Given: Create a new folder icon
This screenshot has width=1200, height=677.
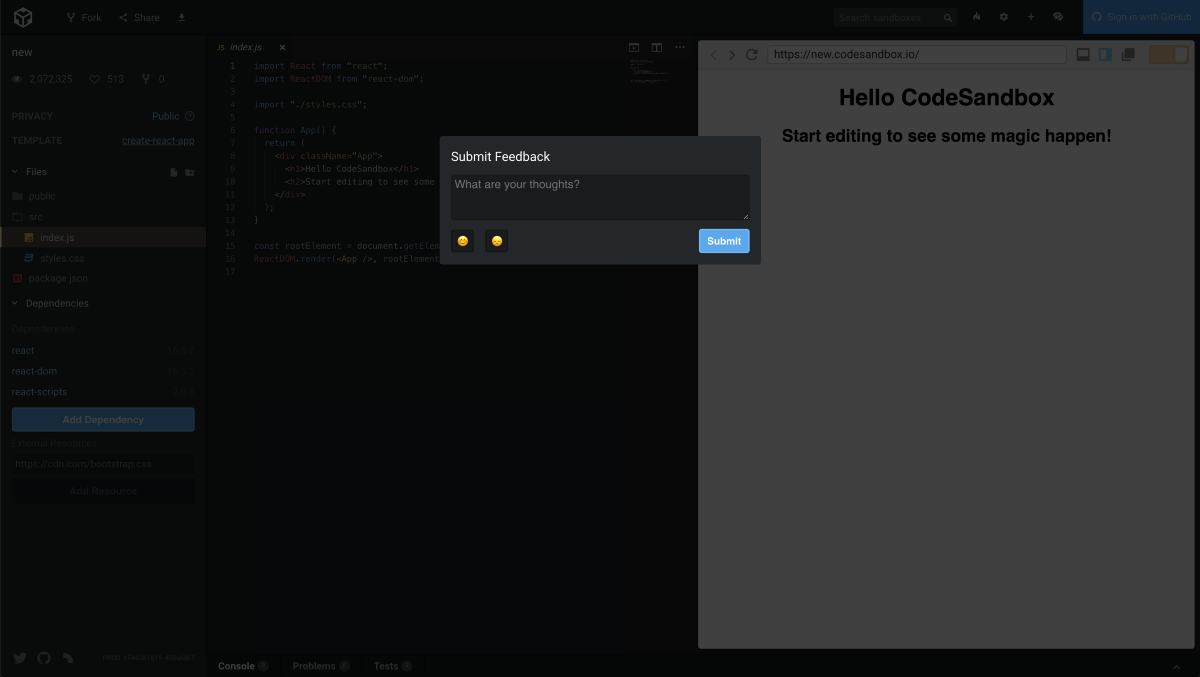Looking at the screenshot, I should coord(190,172).
